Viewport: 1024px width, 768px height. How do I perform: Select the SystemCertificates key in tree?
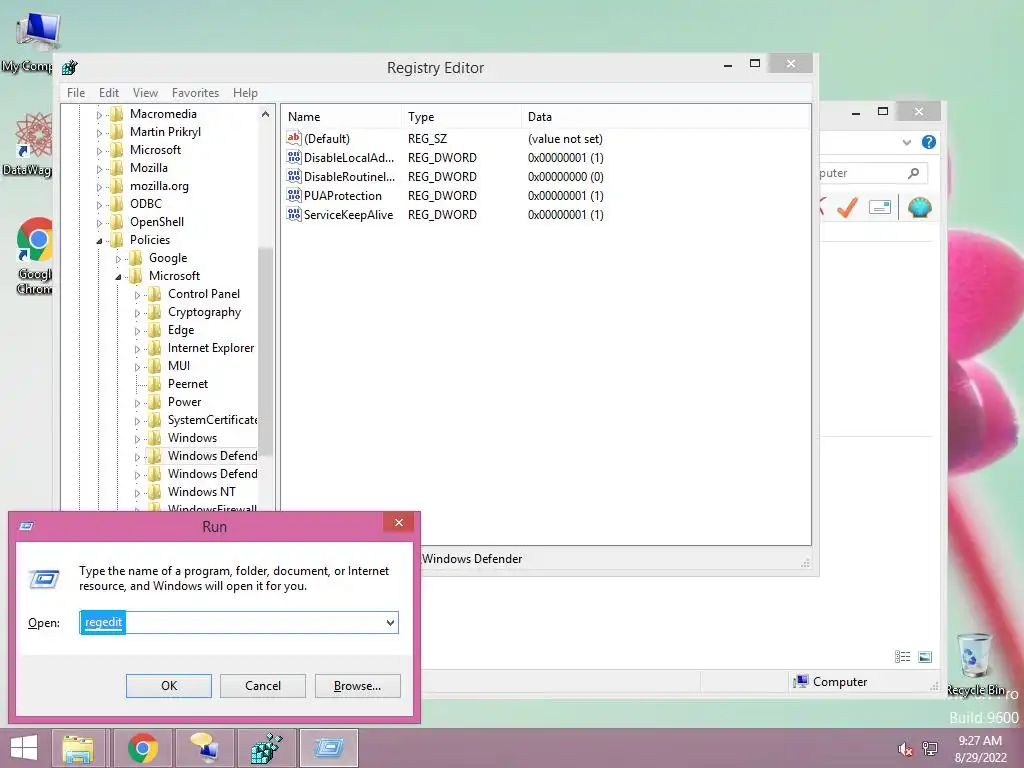[x=212, y=420]
